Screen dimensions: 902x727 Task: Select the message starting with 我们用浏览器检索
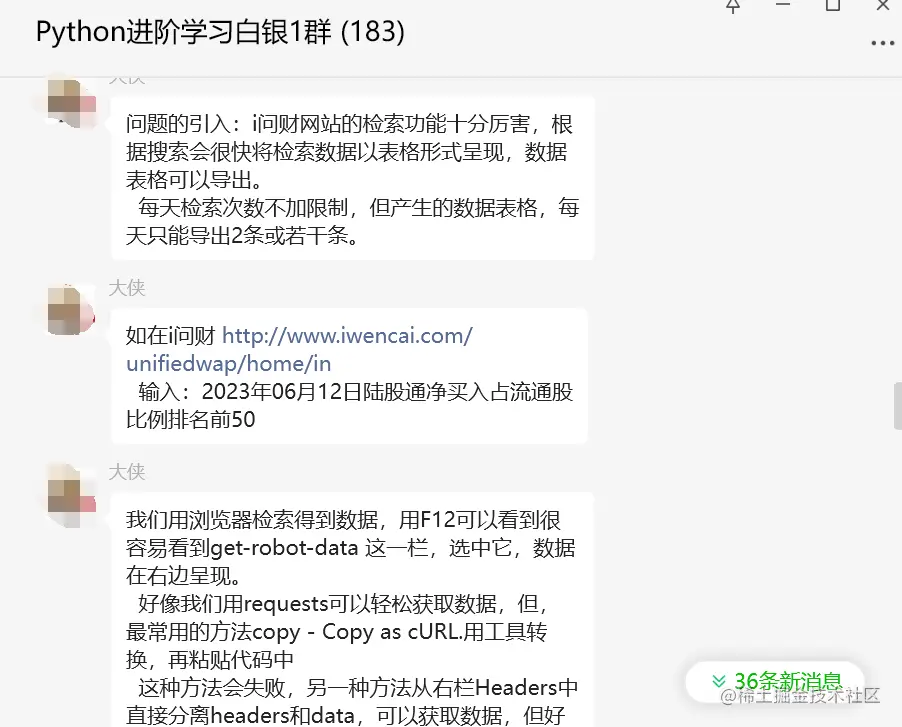[353, 610]
